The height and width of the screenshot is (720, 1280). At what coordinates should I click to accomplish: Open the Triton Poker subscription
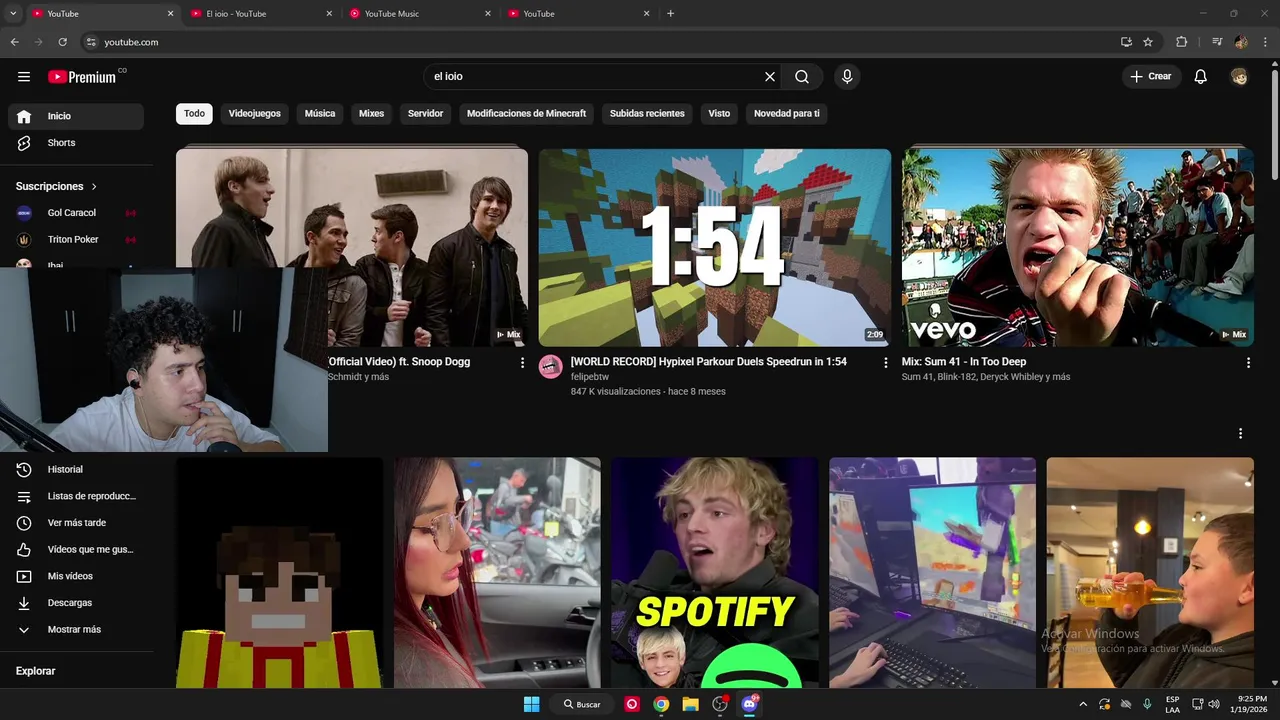pos(76,240)
